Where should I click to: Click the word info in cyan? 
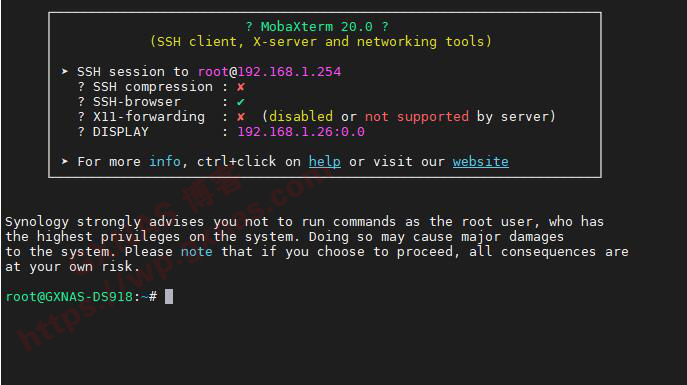(x=165, y=161)
